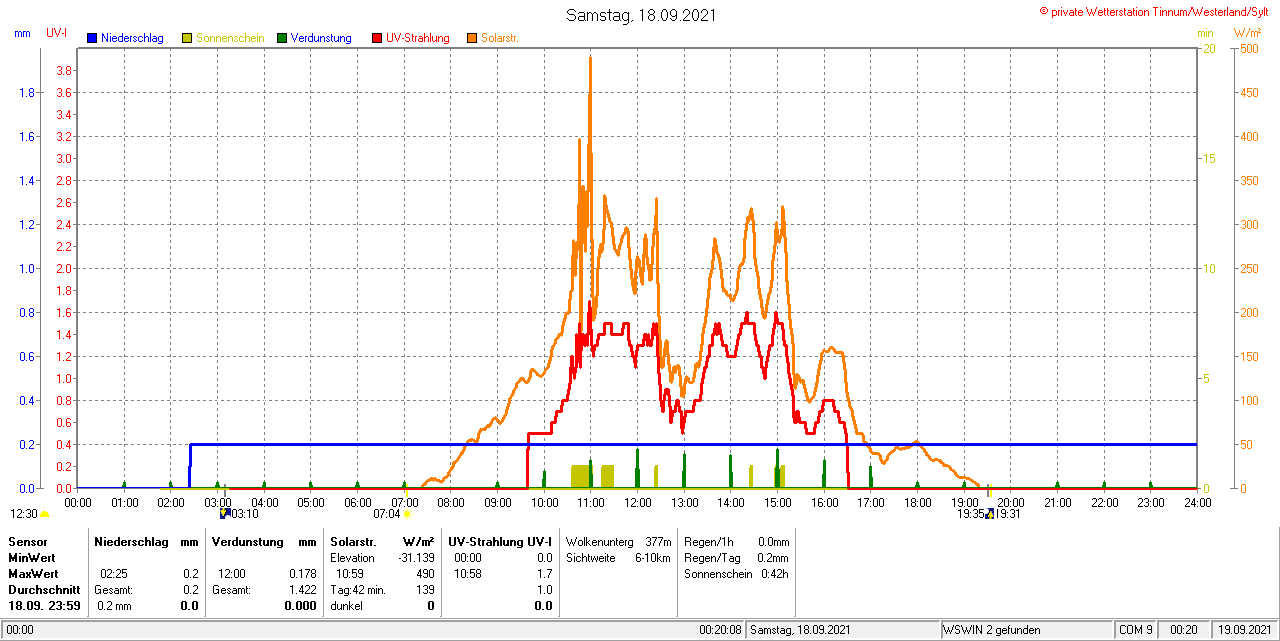Click the '18.09. 23:59' row label
This screenshot has width=1280, height=641.
tap(44, 606)
